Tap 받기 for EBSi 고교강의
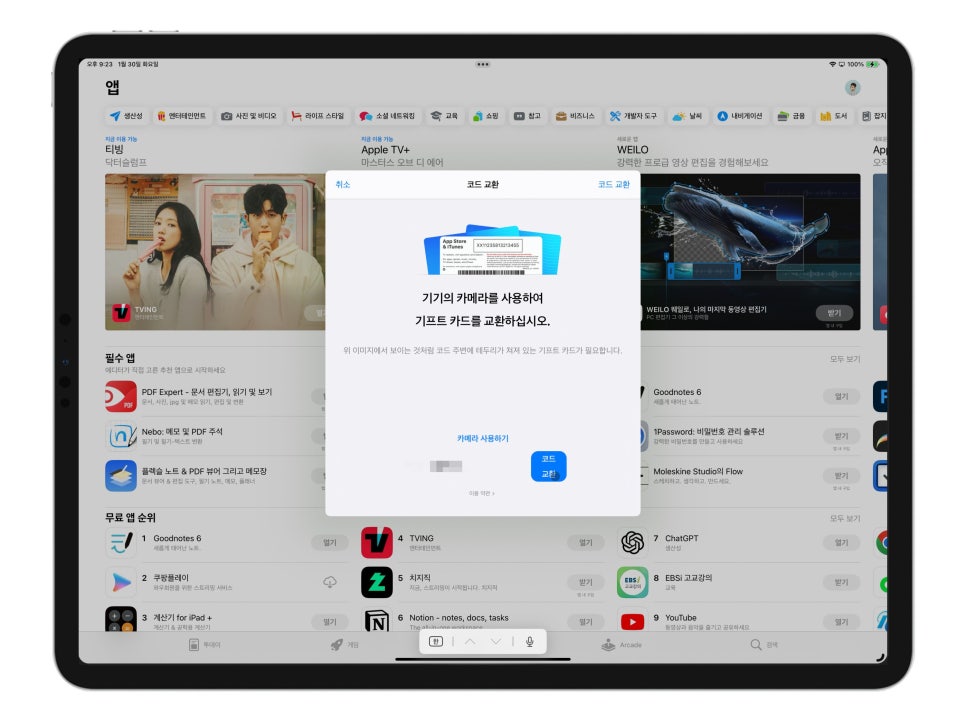The width and height of the screenshot is (966, 723). pyautogui.click(x=842, y=582)
